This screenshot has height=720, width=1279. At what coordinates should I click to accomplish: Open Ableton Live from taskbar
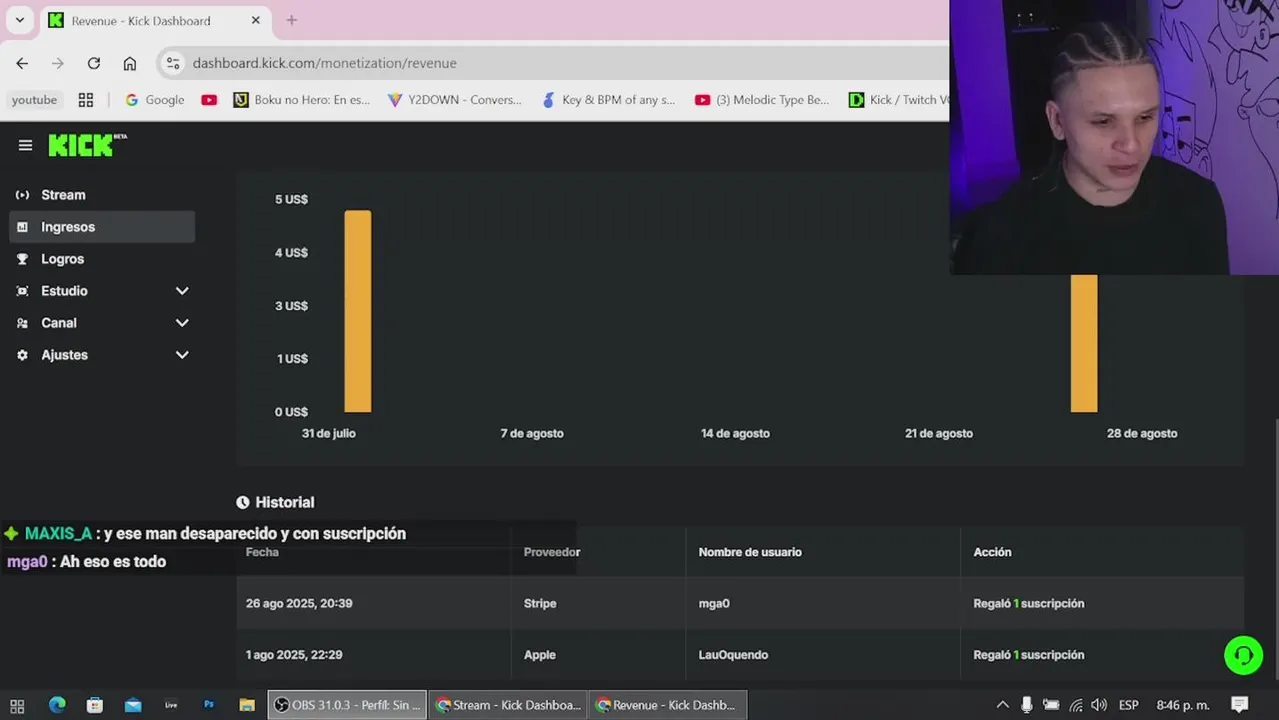pos(171,705)
